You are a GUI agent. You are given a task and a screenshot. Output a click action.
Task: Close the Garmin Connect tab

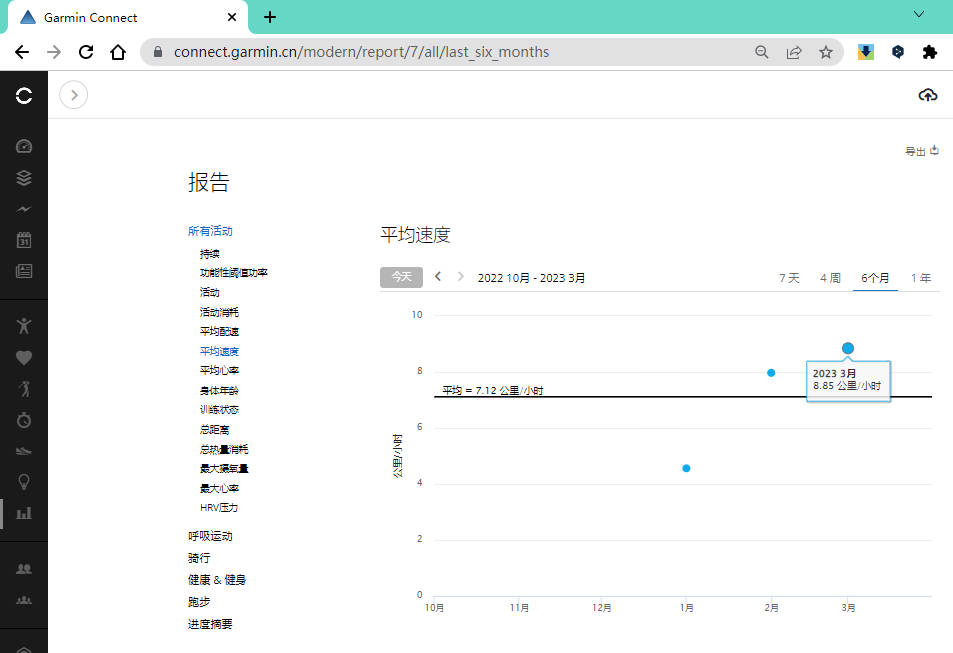click(x=232, y=17)
